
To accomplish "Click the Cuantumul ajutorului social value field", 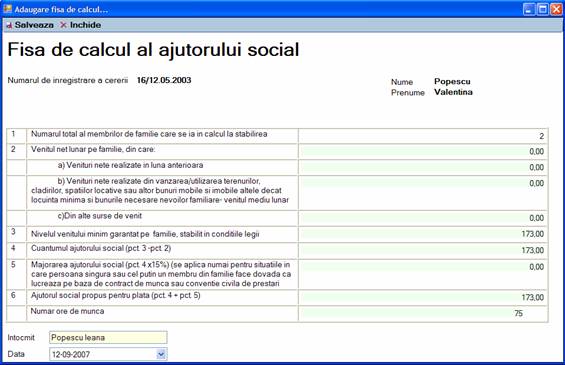I will point(423,250).
